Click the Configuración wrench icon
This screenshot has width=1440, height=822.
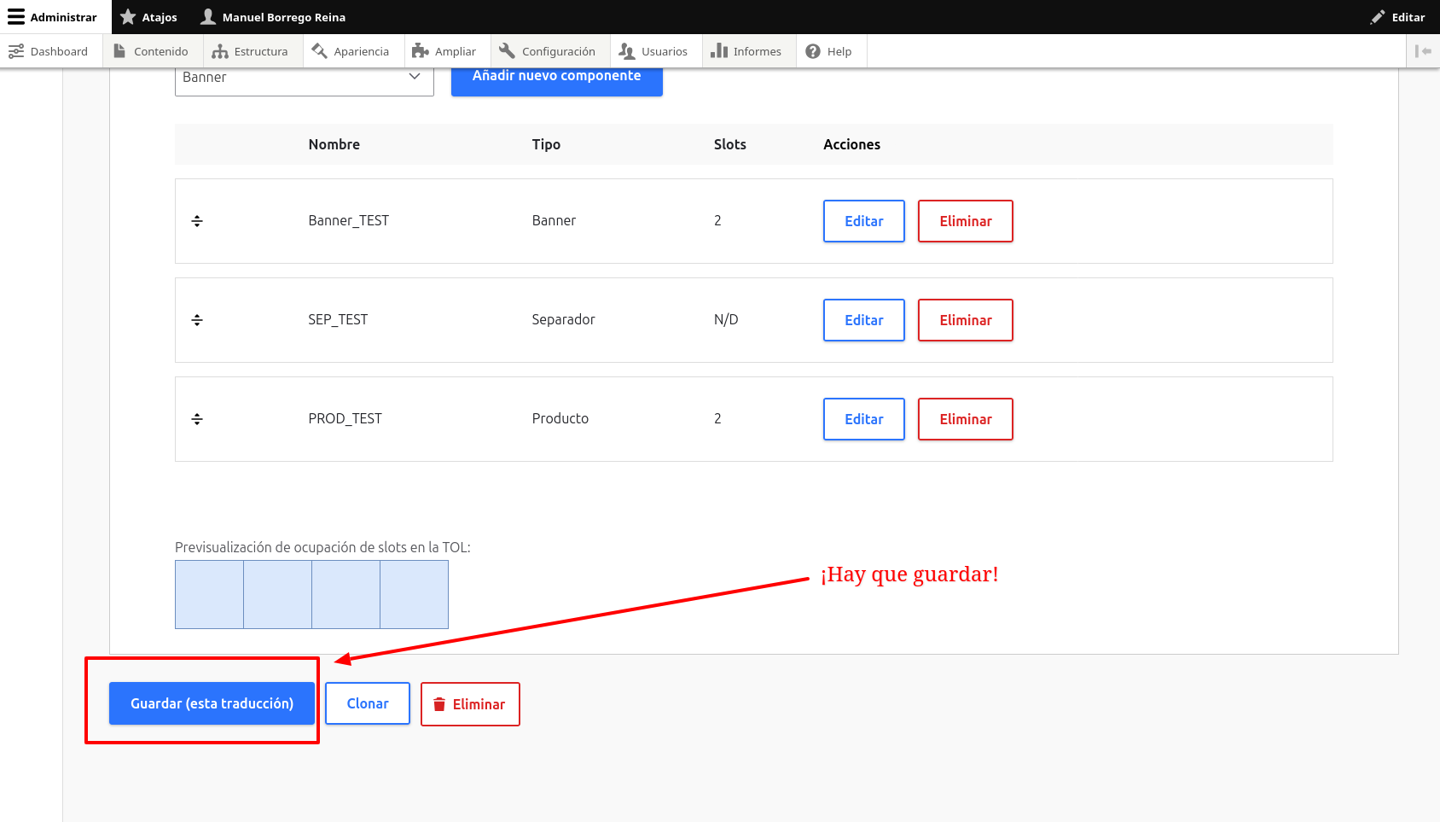coord(507,51)
